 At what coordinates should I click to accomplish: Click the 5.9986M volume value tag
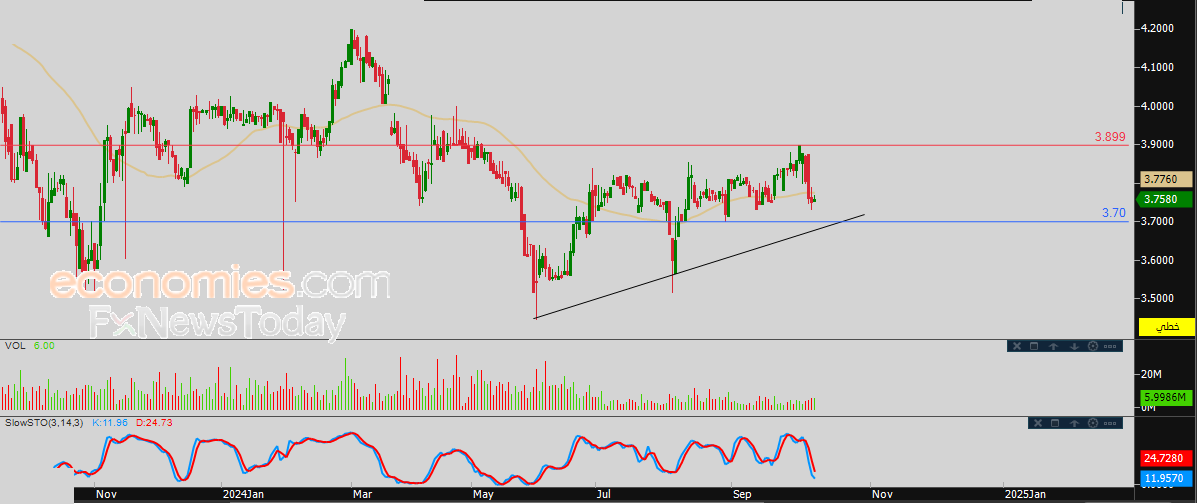[x=1166, y=397]
